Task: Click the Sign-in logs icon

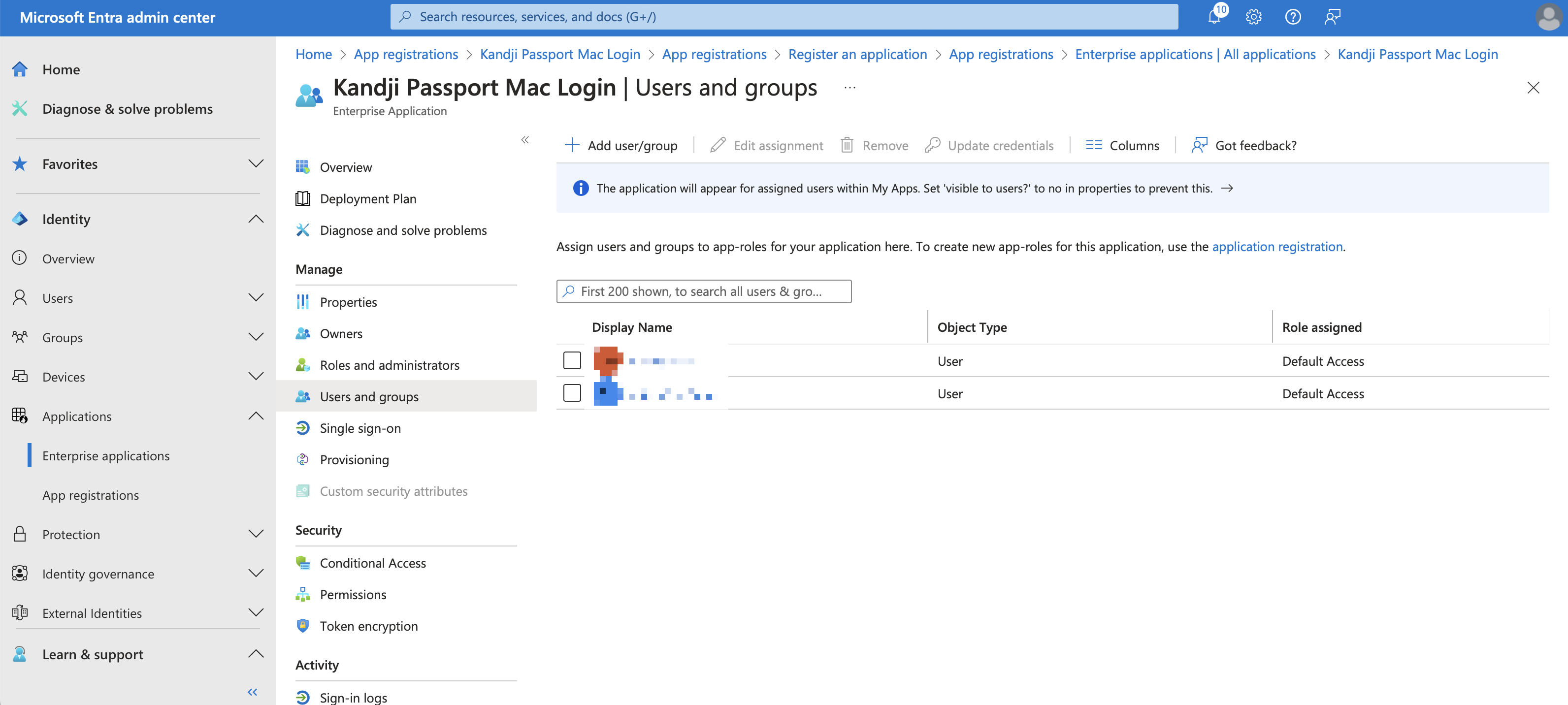Action: pyautogui.click(x=302, y=697)
